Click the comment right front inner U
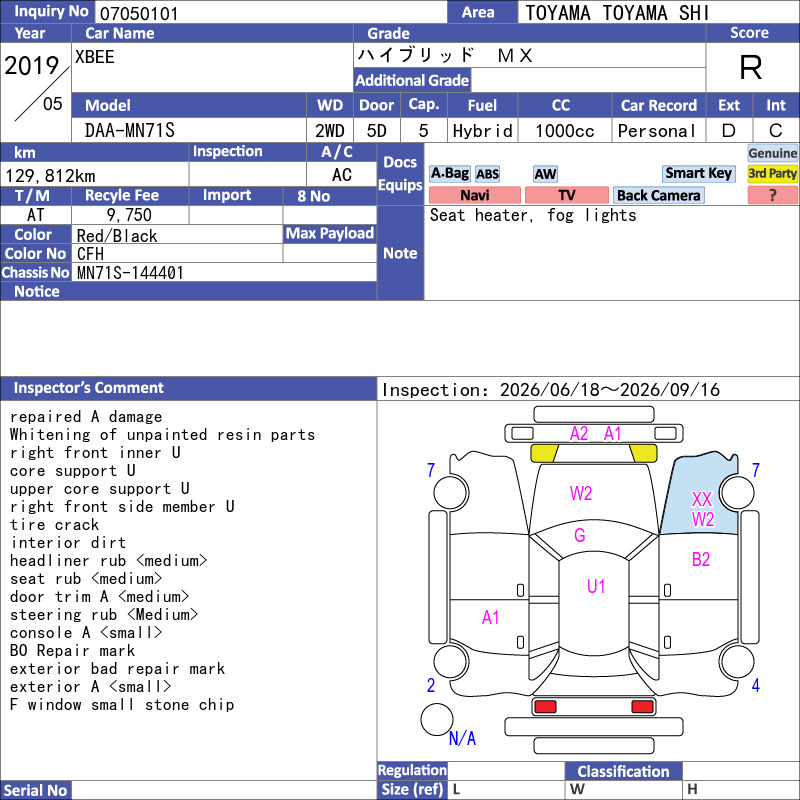This screenshot has height=800, width=800. pos(95,453)
